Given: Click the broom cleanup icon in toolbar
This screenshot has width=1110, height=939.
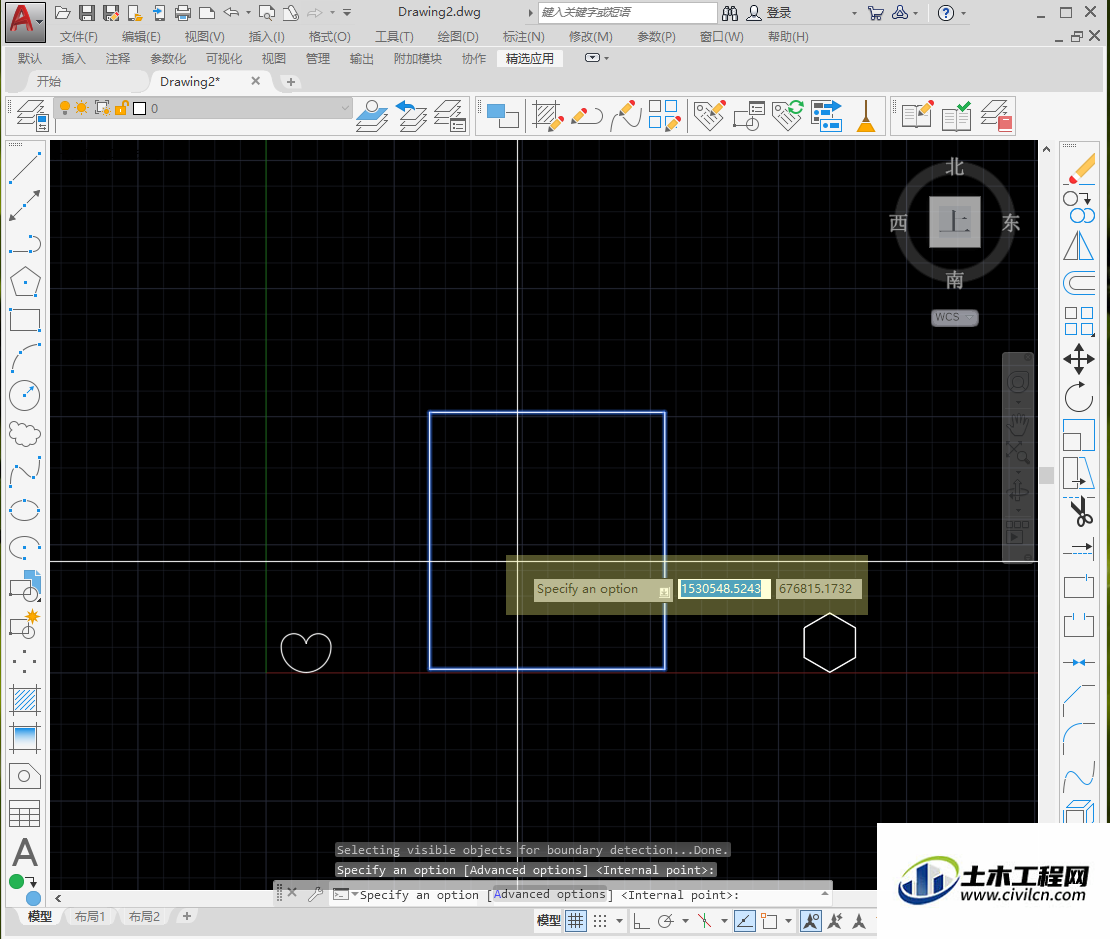Looking at the screenshot, I should (866, 115).
